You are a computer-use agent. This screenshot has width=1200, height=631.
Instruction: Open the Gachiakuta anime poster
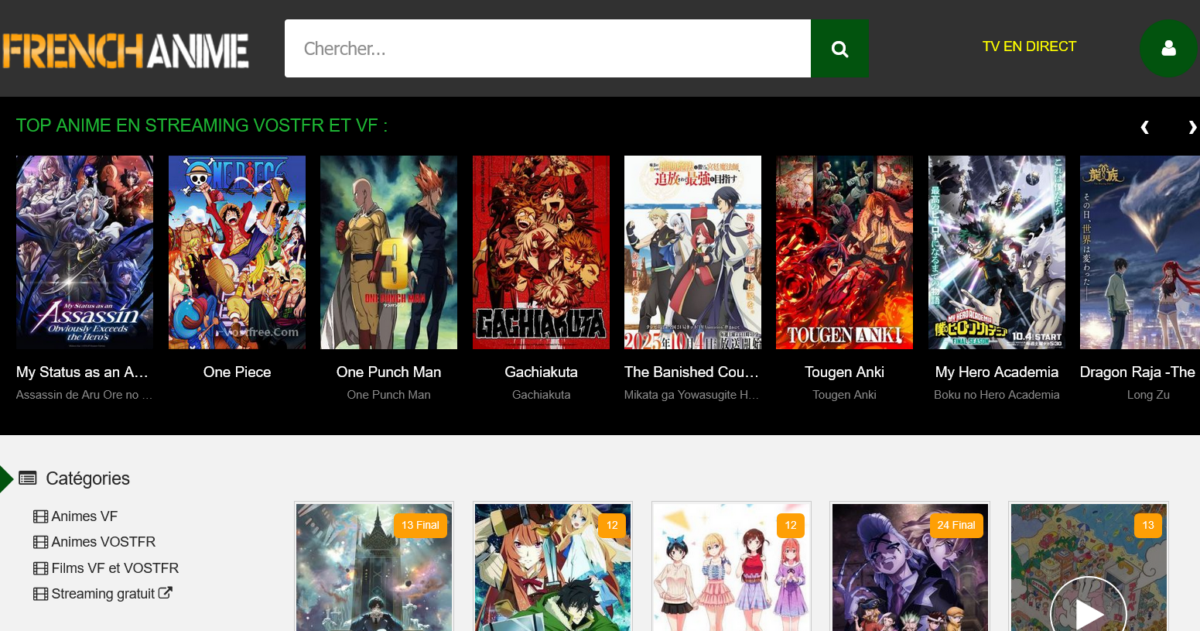click(541, 252)
